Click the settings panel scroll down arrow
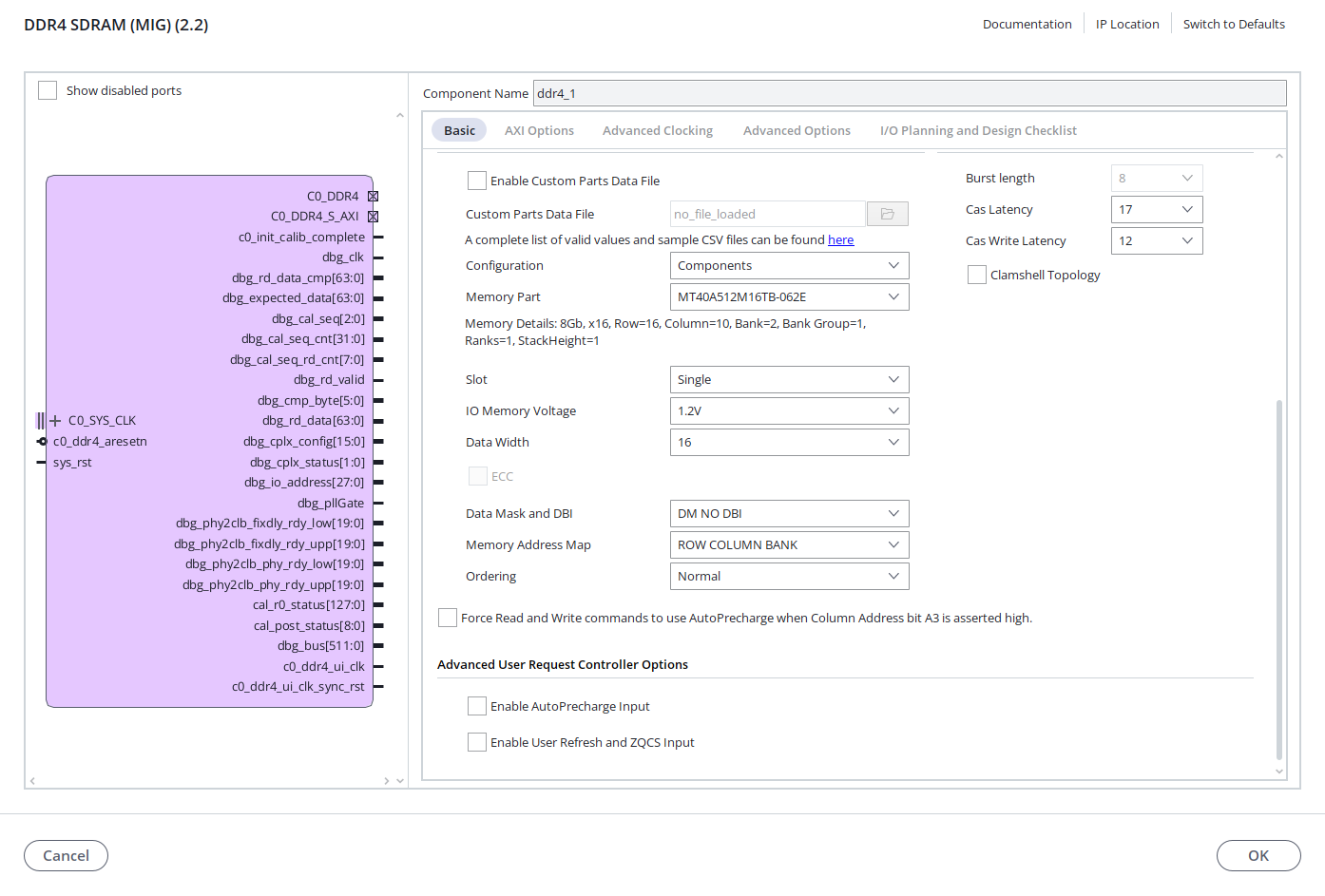This screenshot has height=896, width=1325. (x=1279, y=772)
